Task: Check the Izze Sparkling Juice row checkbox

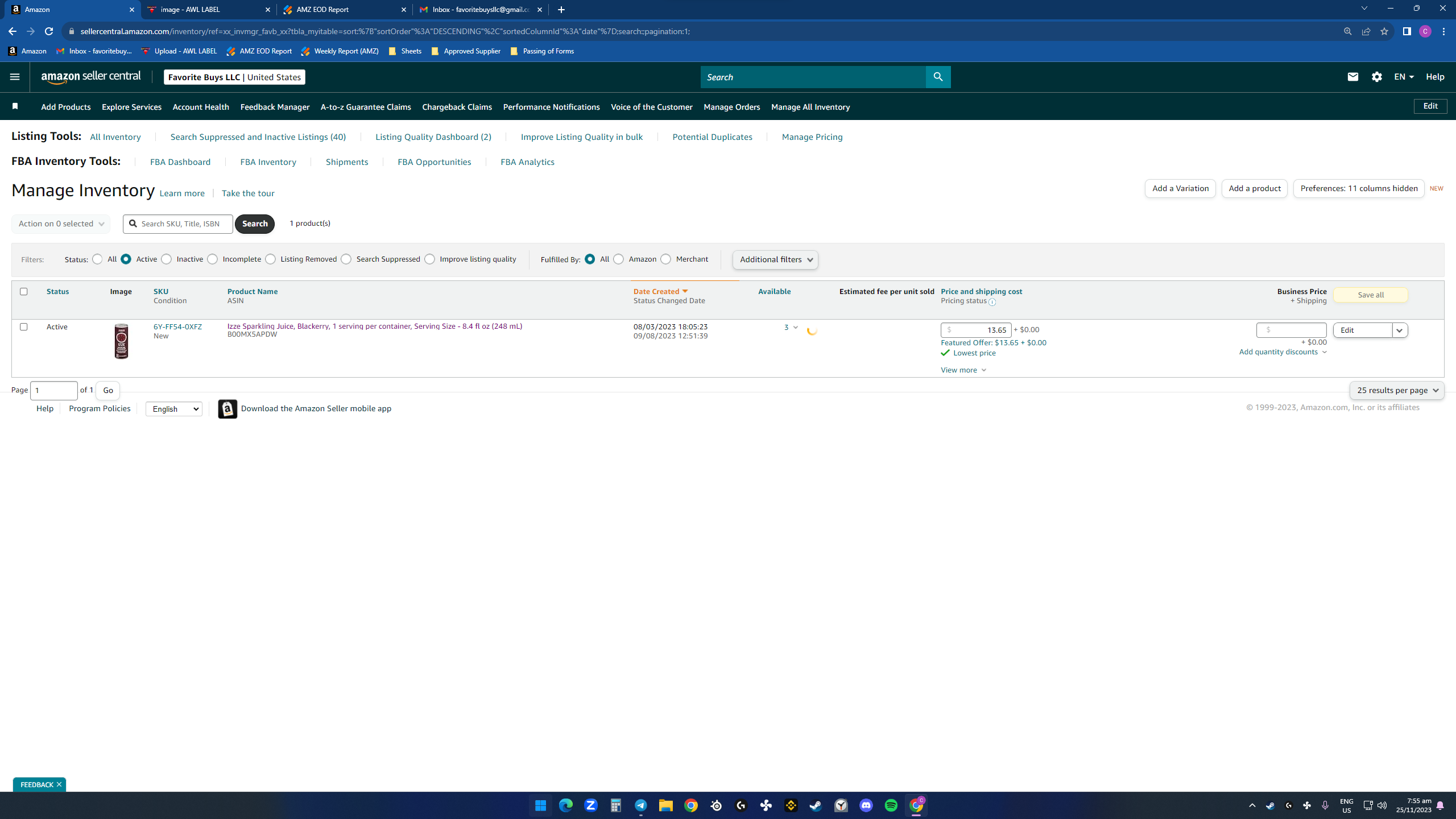Action: 23,326
